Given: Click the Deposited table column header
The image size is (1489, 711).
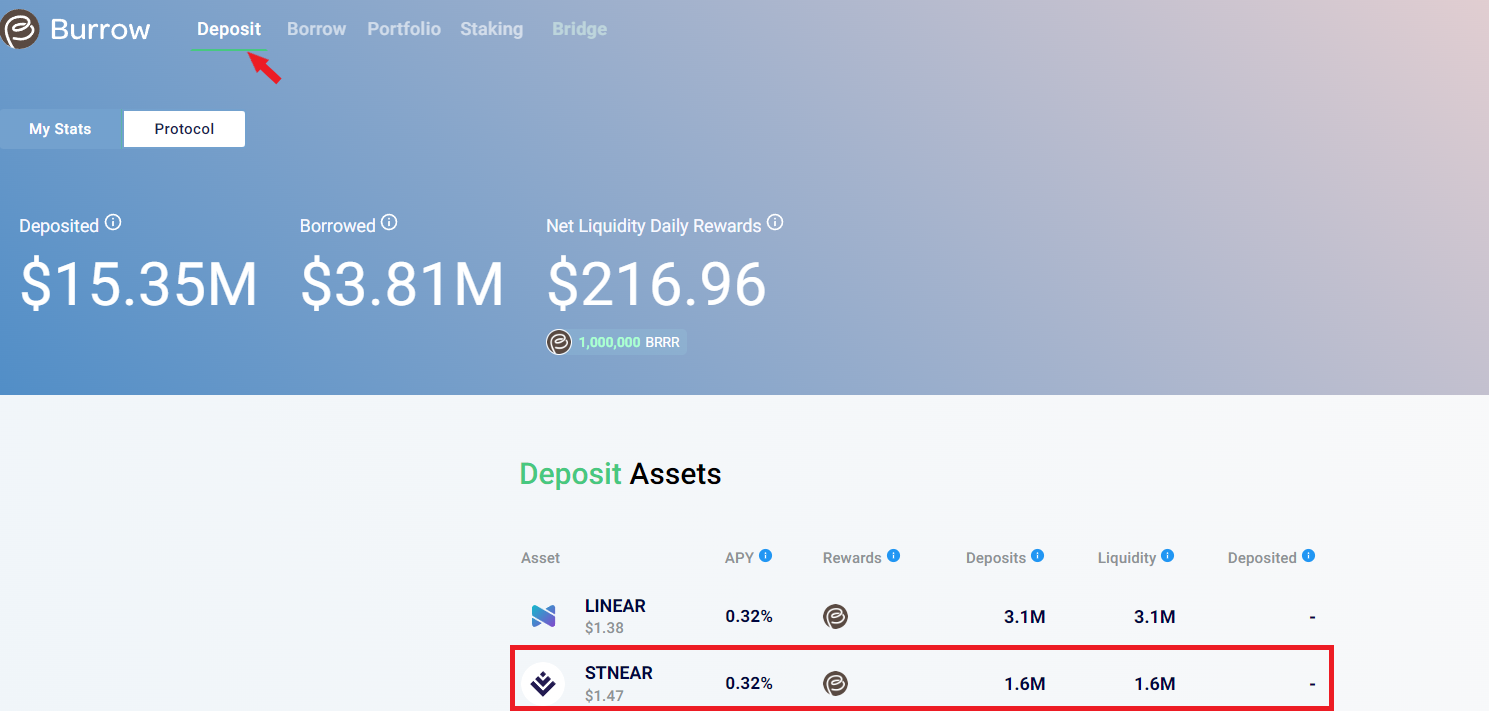Looking at the screenshot, I should coord(1262,558).
